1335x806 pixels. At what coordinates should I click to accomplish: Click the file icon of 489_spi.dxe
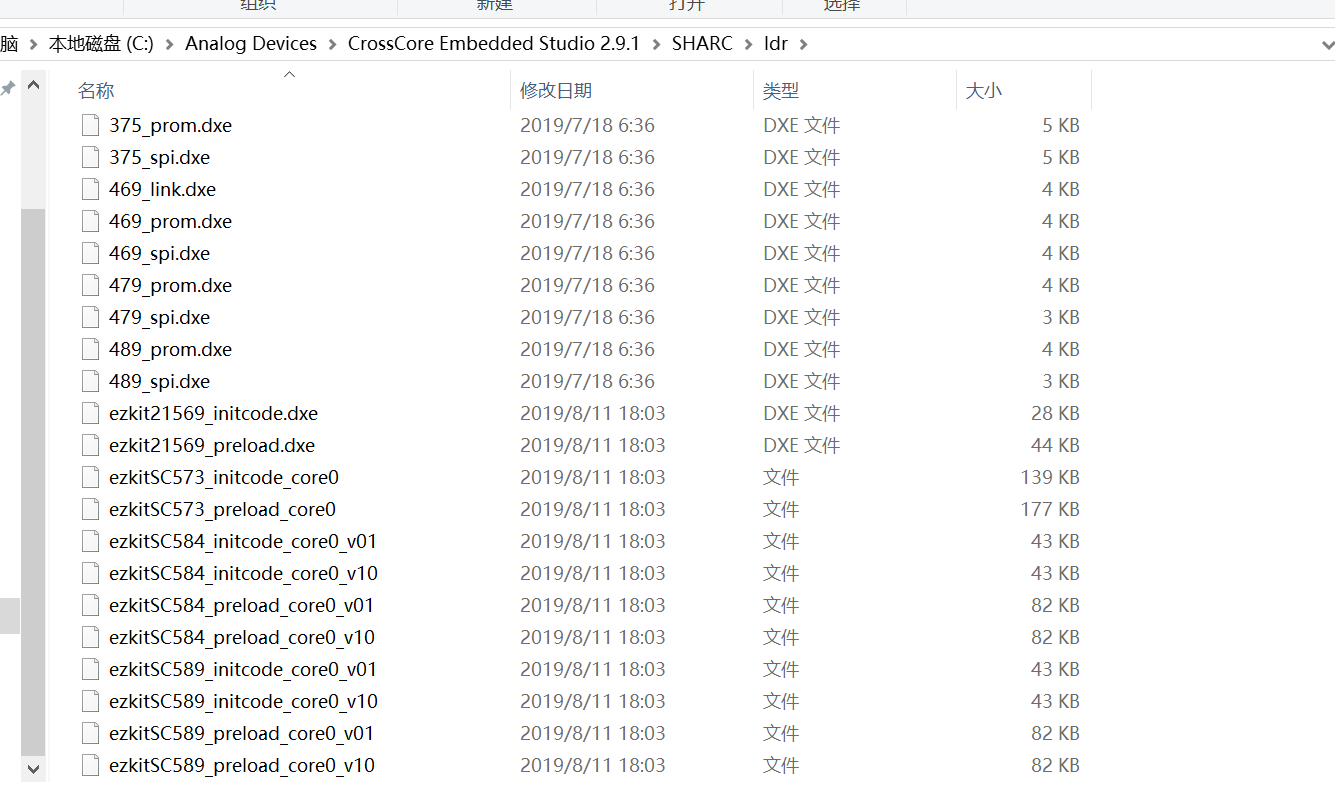[90, 381]
